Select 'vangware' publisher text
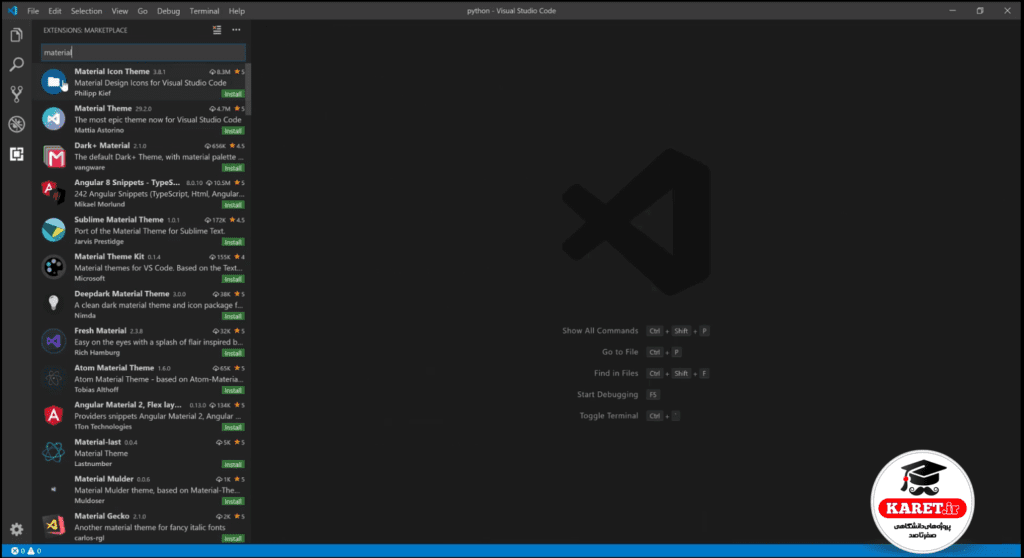 pos(89,167)
